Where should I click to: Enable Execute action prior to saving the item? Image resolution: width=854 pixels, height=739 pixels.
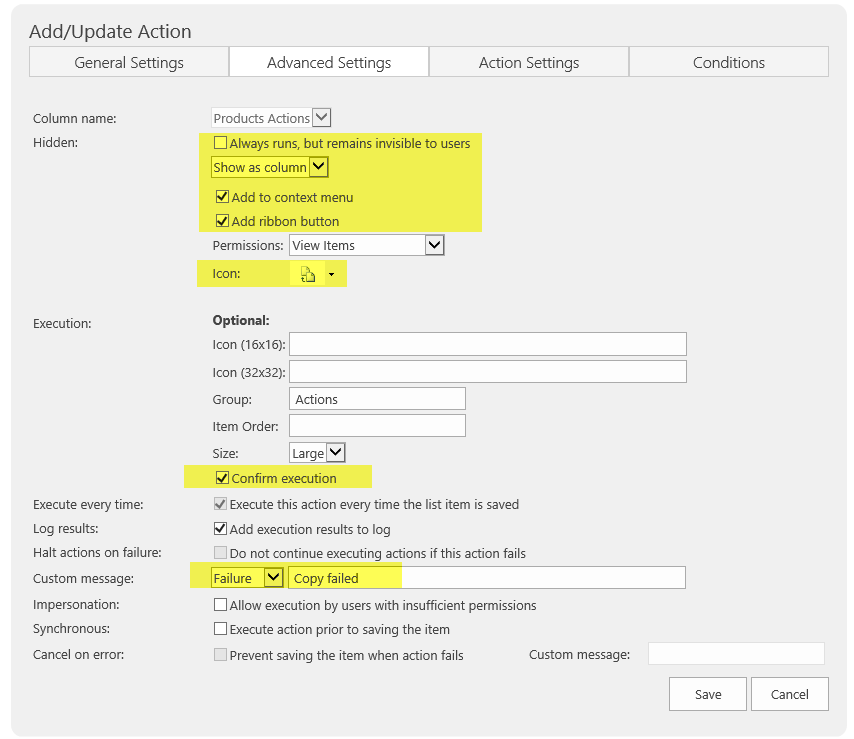pos(220,628)
